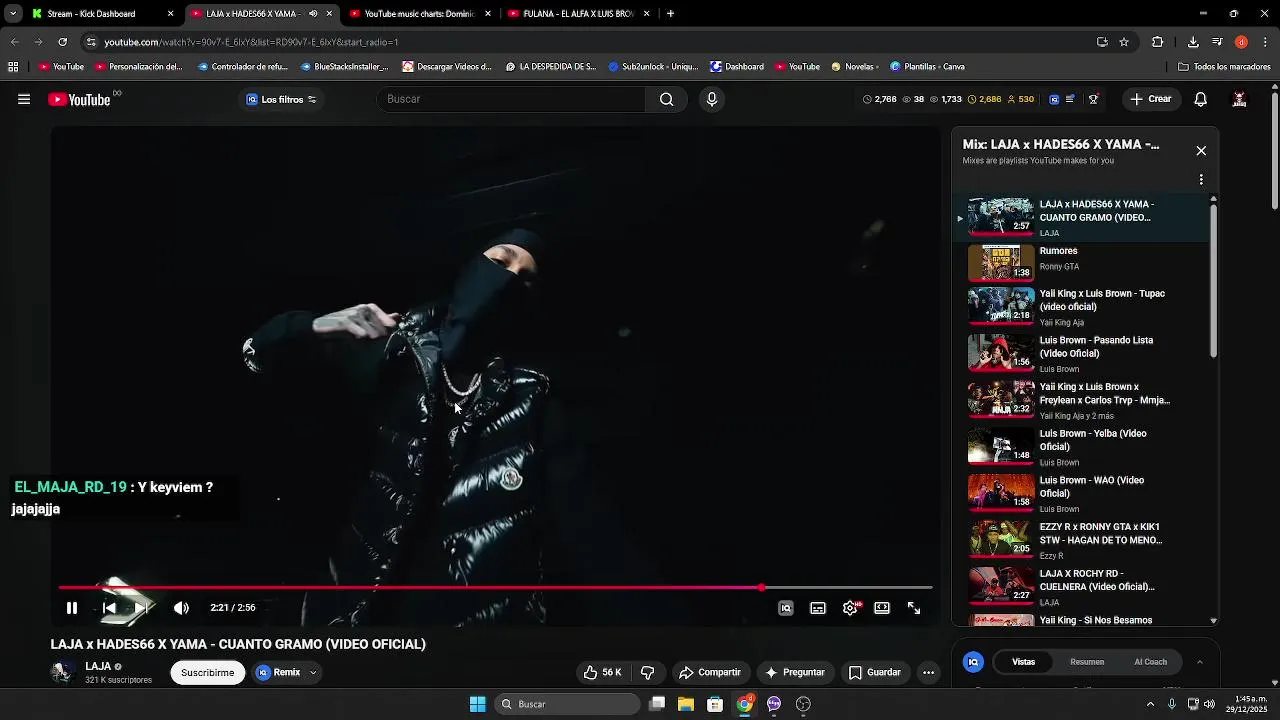Enter fullscreen mode

914,608
